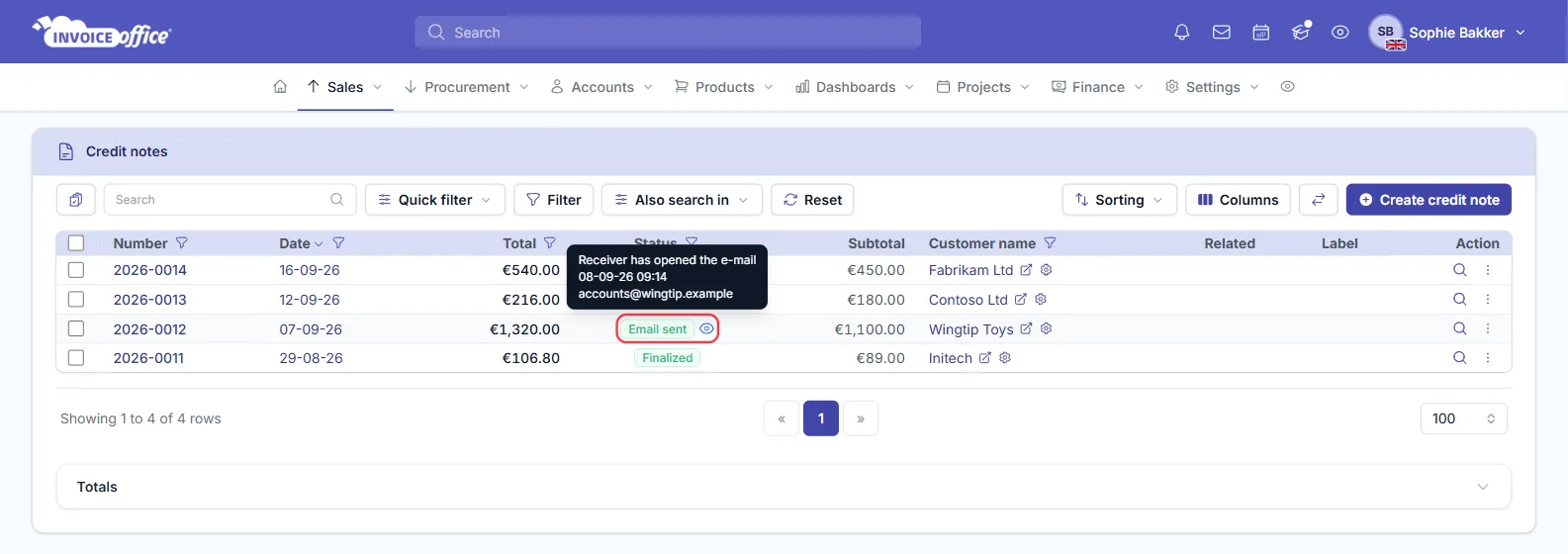
Task: Tick the checkbox for credit note 2026-0011
Action: [76, 358]
